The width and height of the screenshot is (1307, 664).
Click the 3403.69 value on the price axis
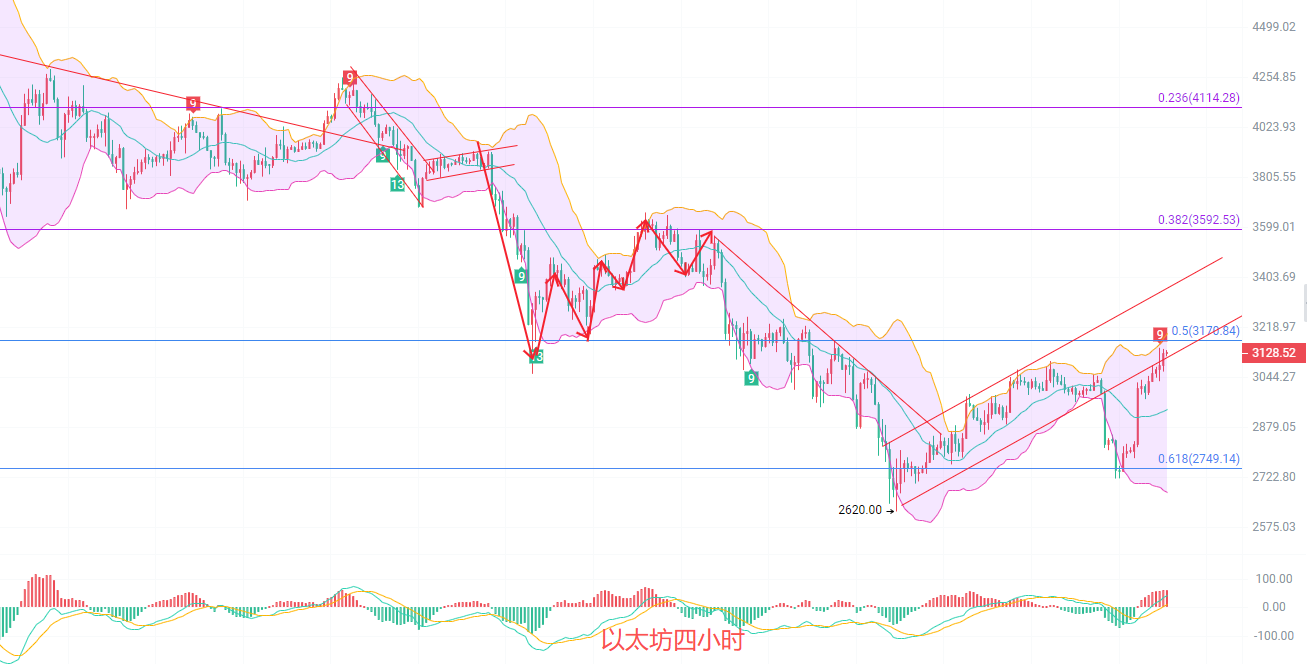point(1273,277)
